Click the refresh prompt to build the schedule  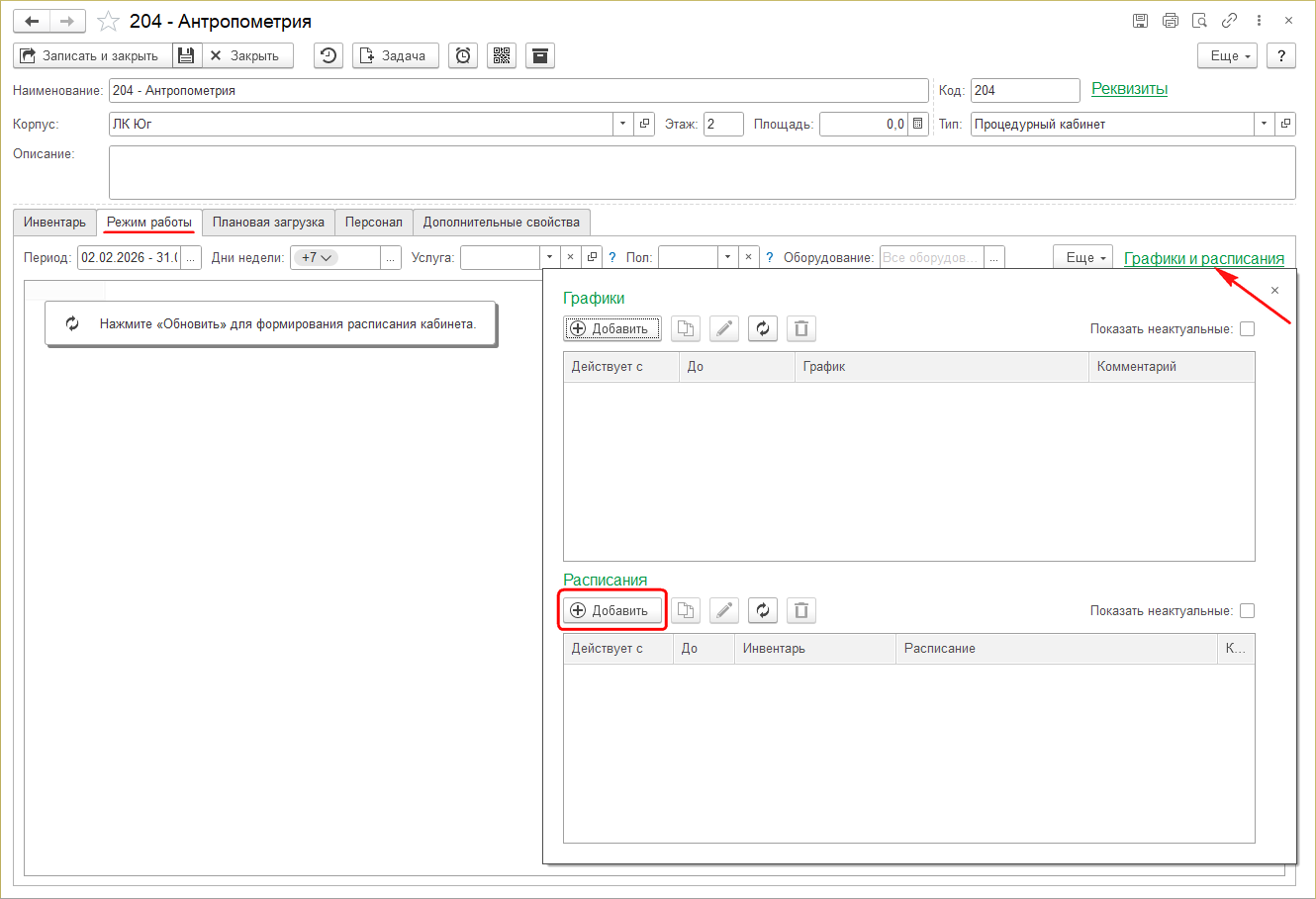[270, 323]
